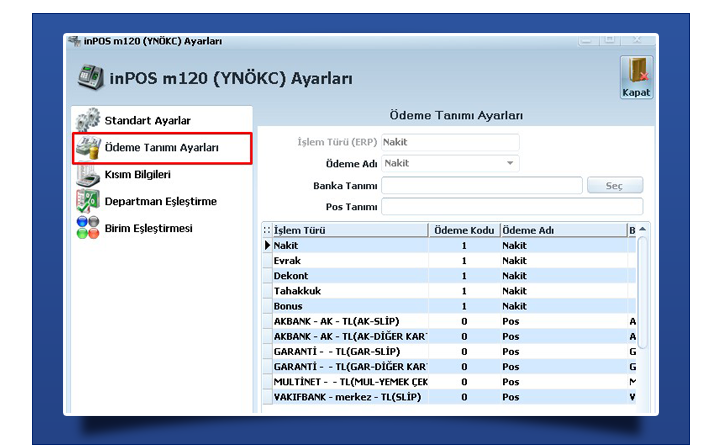702x448 pixels.
Task: Click Ödeme Kodu cell of Evrak row
Action: pyautogui.click(x=464, y=260)
